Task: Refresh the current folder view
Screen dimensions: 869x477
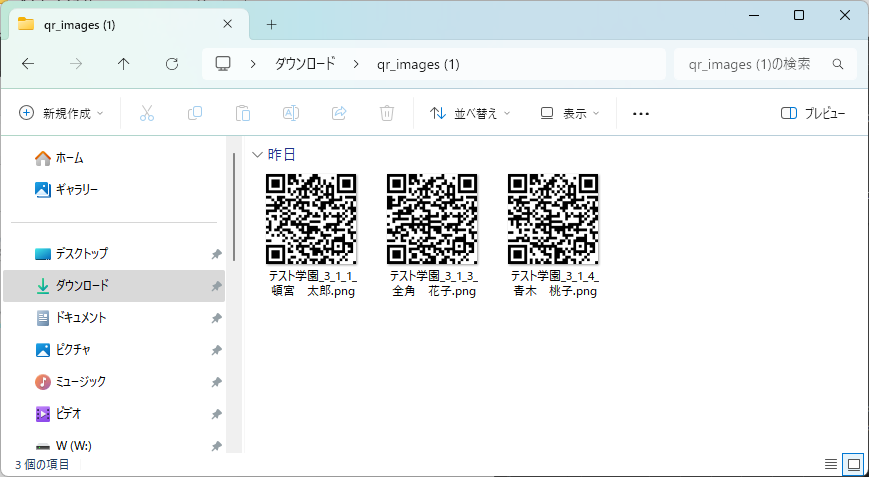Action: [x=172, y=64]
